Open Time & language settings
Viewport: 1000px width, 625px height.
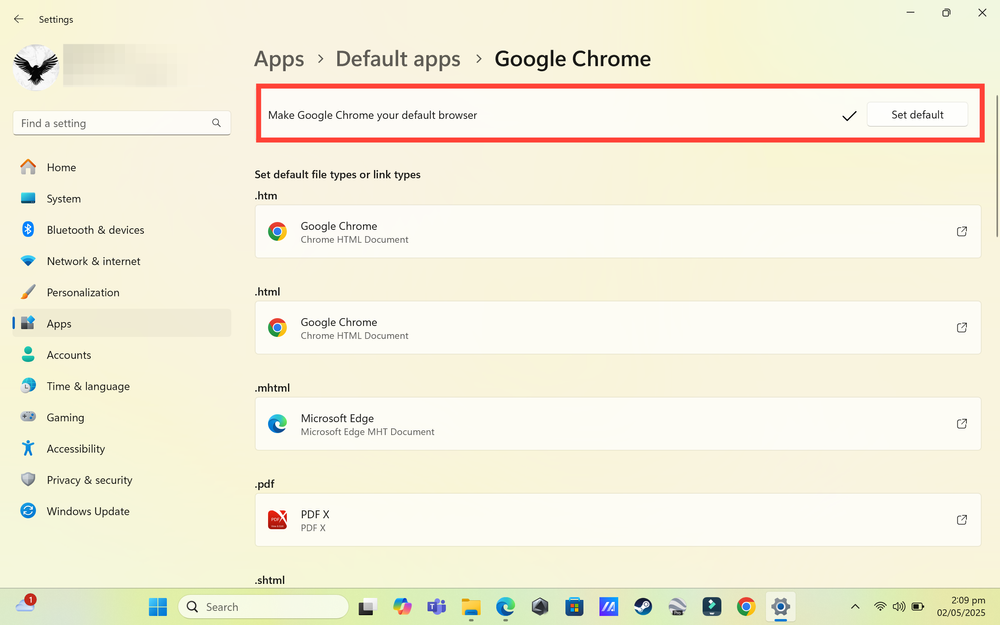[122, 386]
